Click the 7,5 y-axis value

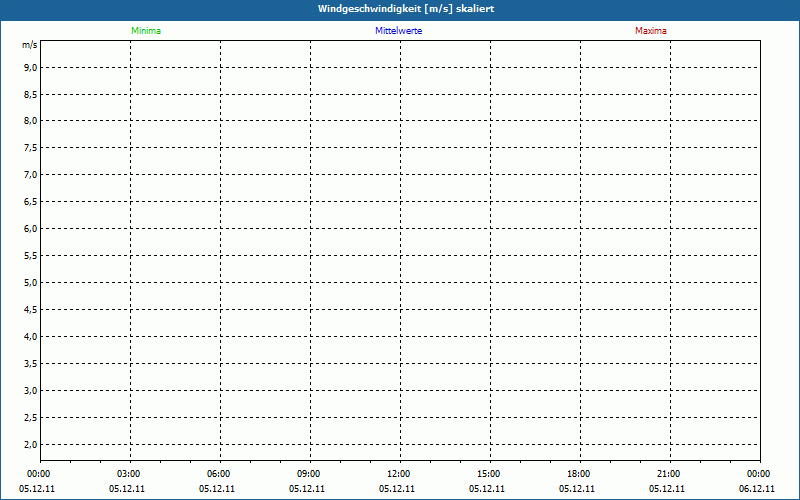coord(31,148)
